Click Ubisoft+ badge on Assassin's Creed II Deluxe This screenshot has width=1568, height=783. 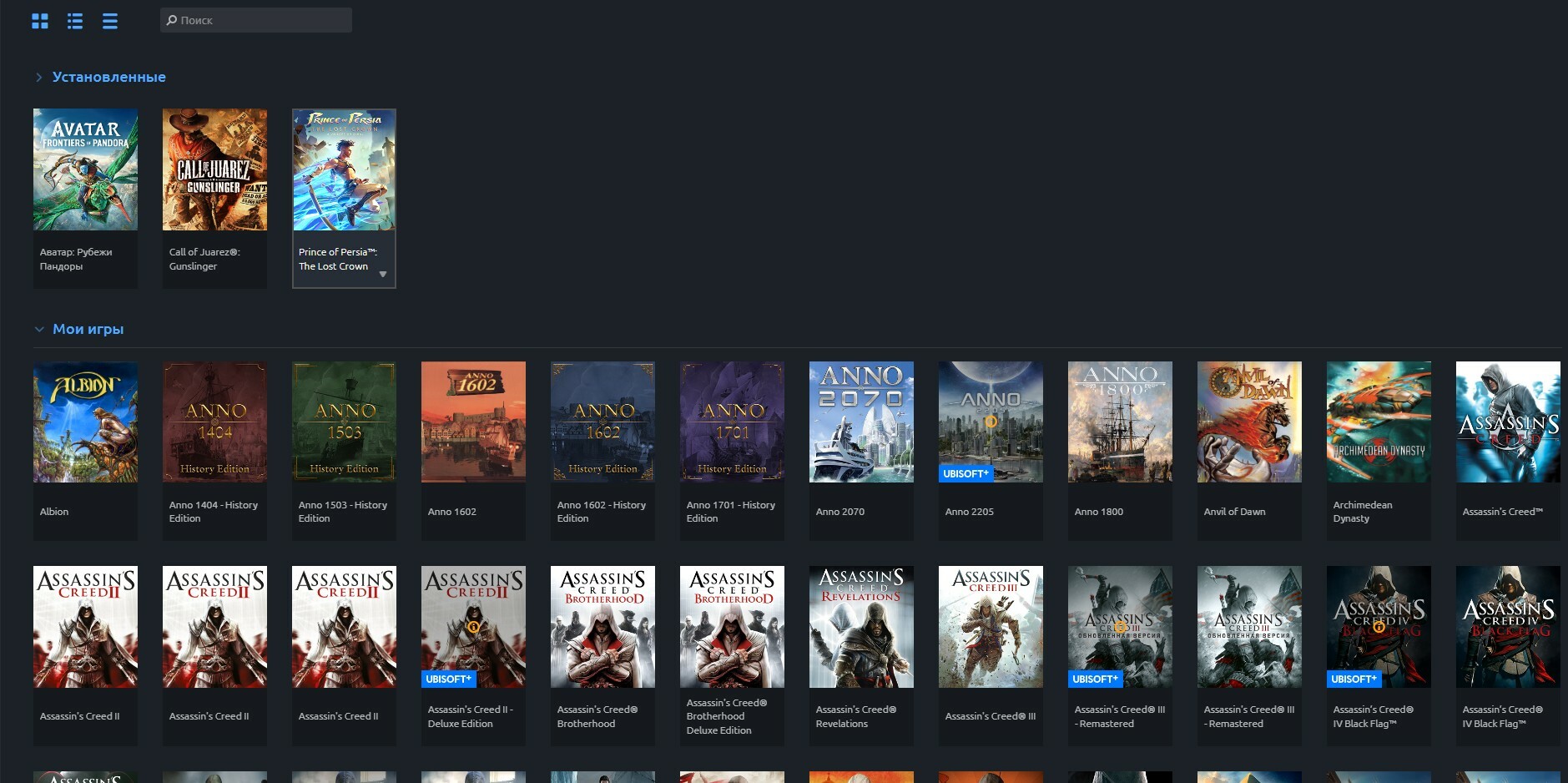pos(448,679)
